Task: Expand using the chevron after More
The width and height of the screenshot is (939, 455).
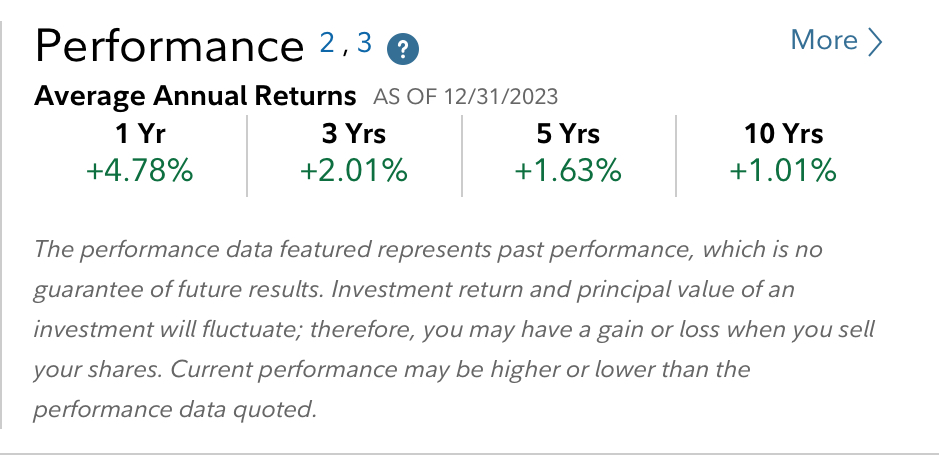Action: (876, 41)
